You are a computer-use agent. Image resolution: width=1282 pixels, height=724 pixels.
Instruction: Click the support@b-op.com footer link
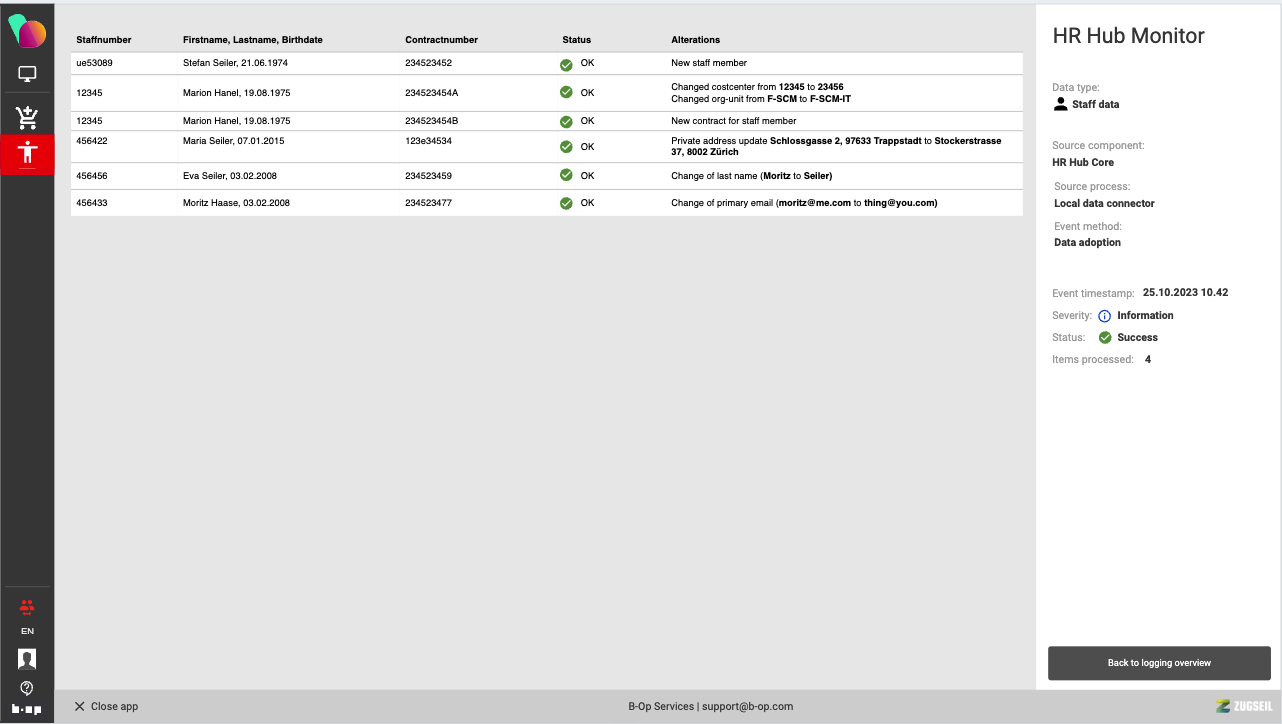747,706
